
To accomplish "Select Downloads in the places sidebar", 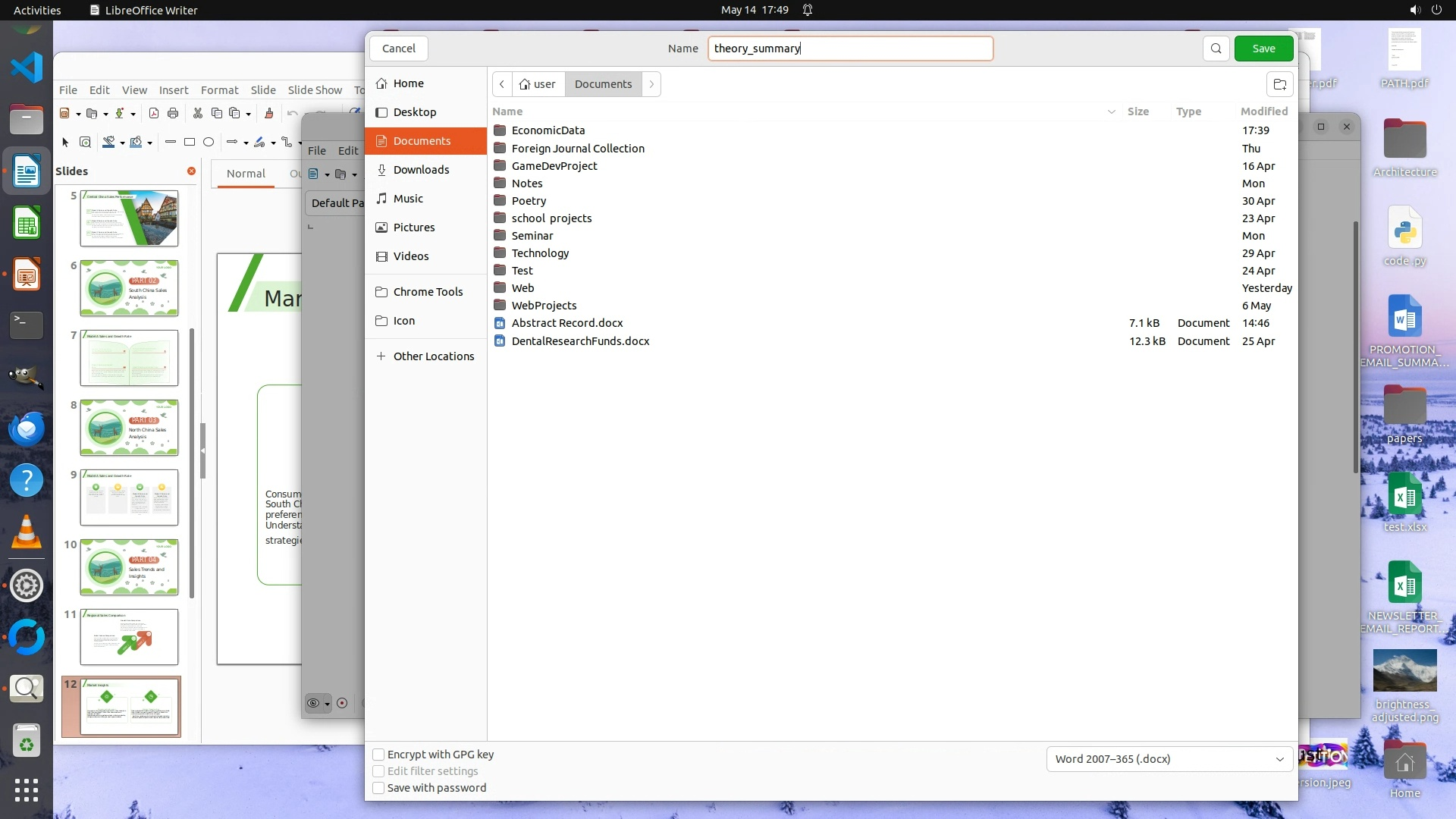I will [x=421, y=170].
